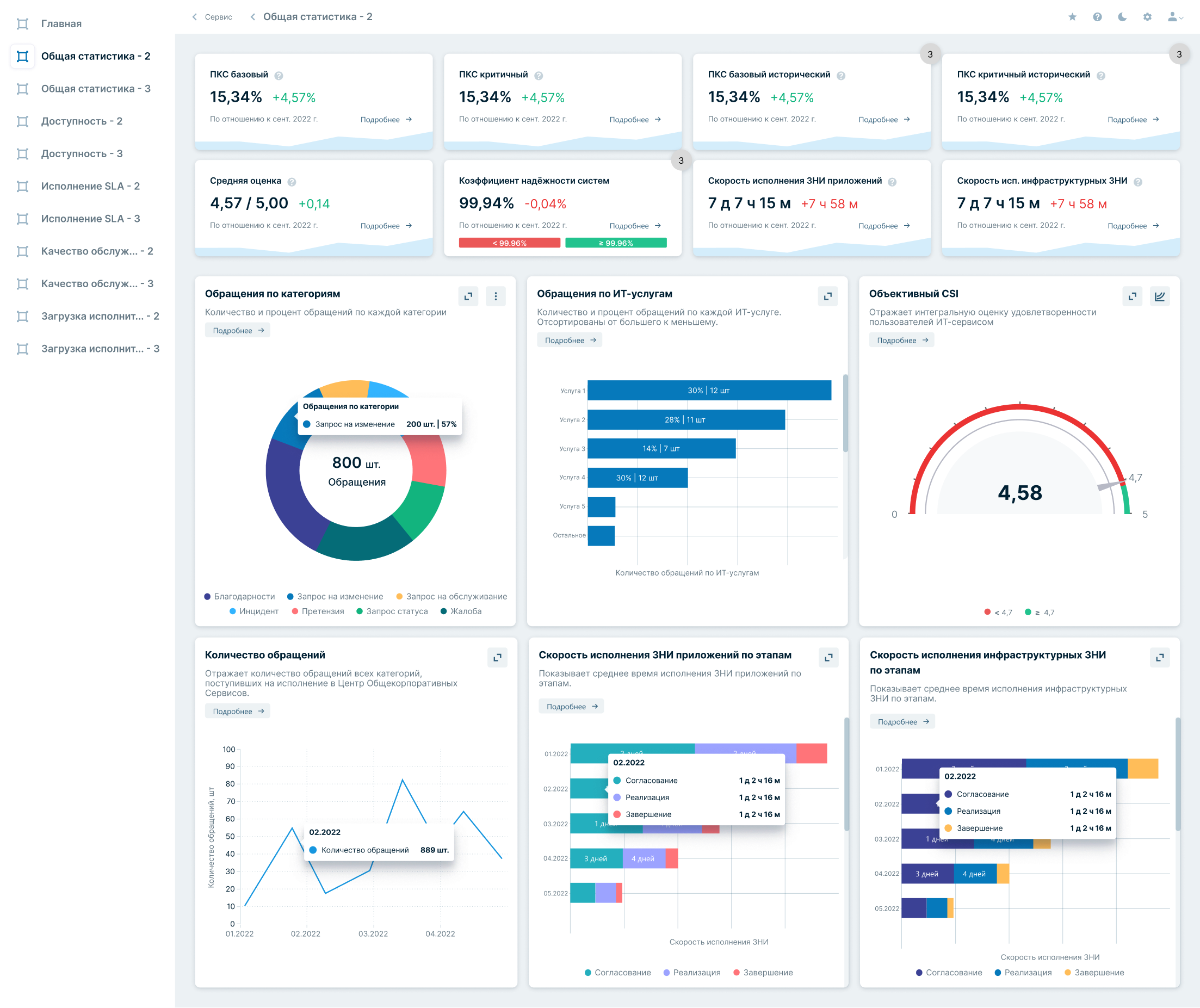Expand the Обращения по категориям chart
The height and width of the screenshot is (1008, 1200).
(x=468, y=296)
